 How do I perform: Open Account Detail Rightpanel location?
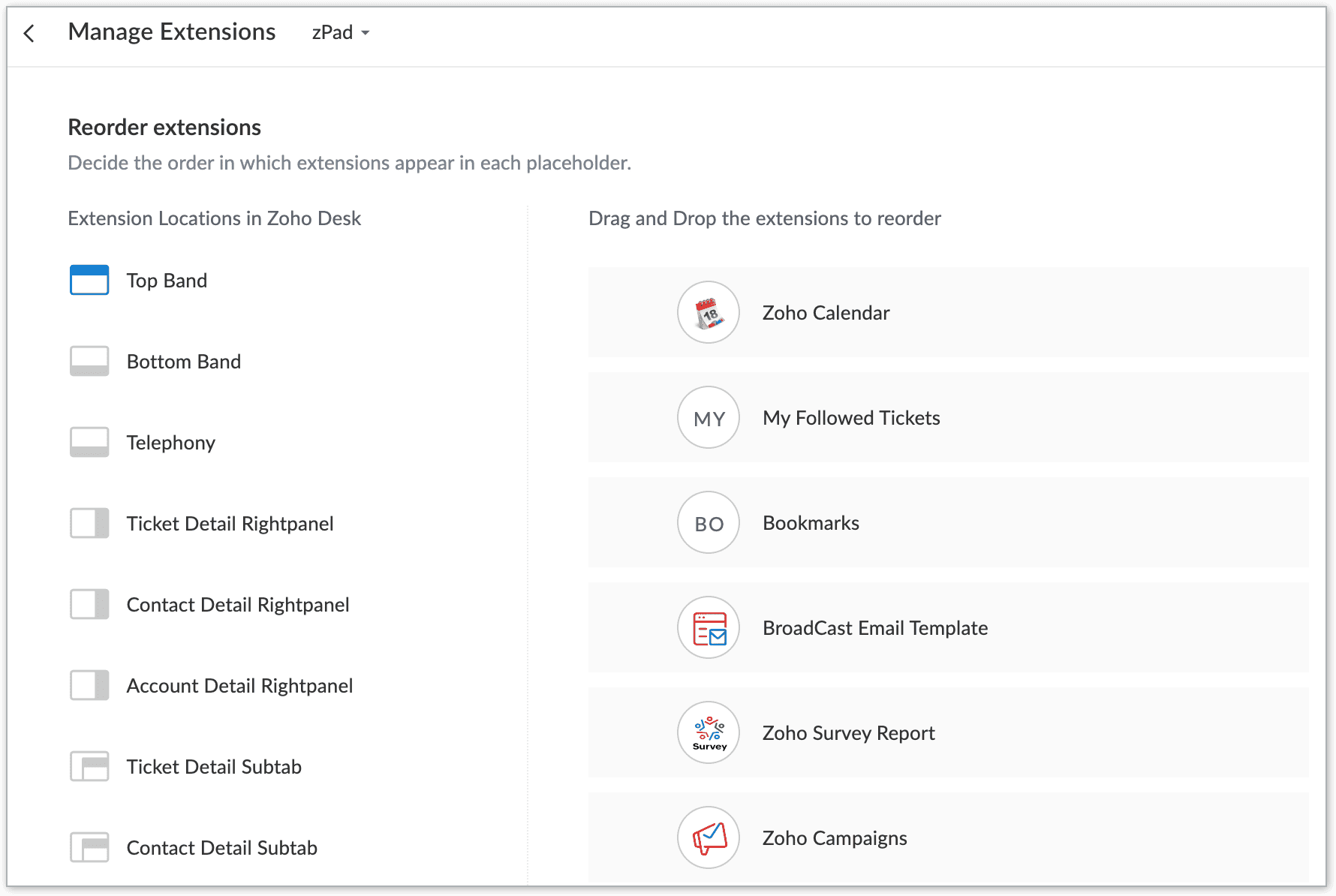(x=239, y=686)
